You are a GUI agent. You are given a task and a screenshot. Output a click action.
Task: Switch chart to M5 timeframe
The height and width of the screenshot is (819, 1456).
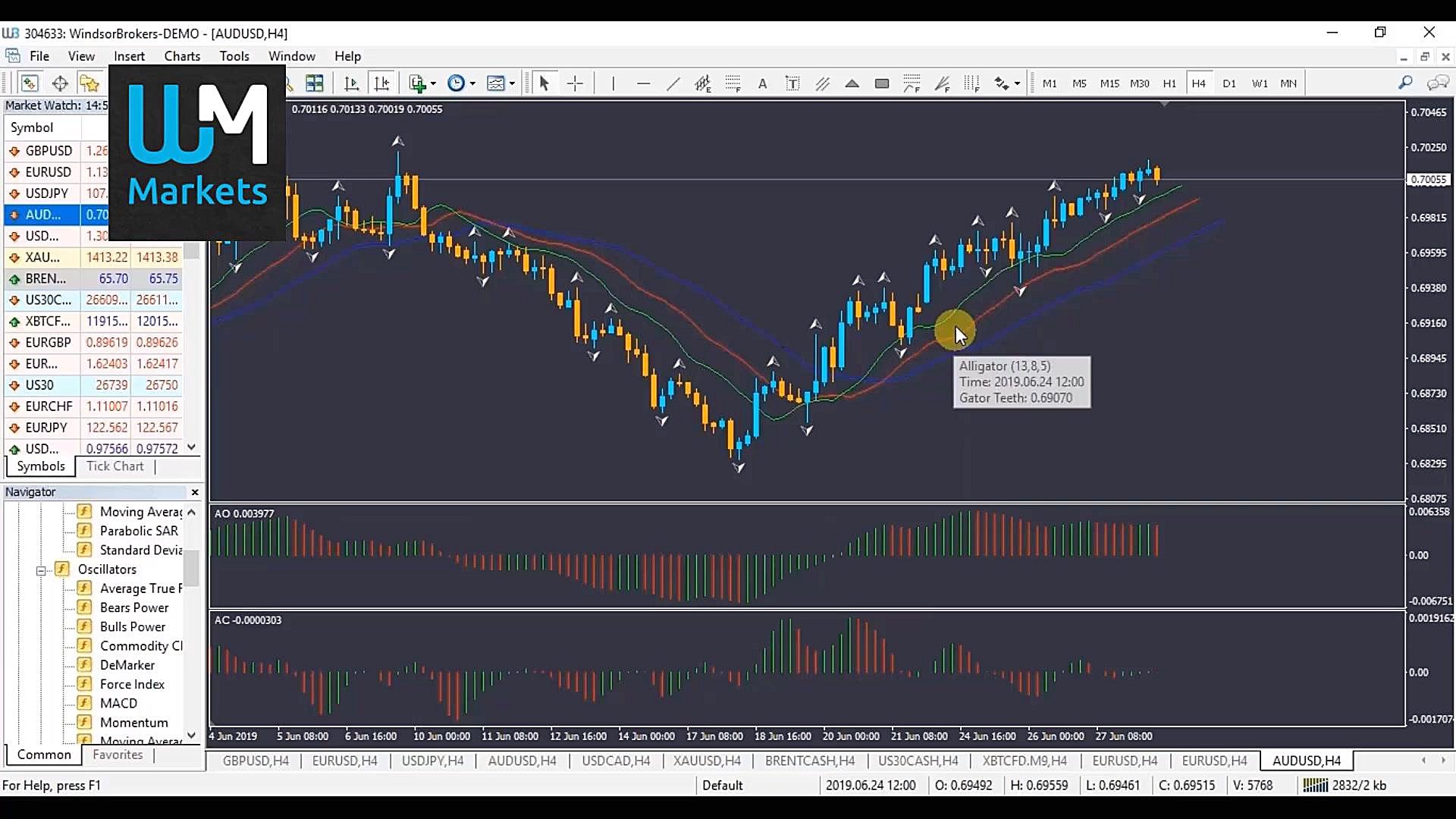[1079, 83]
